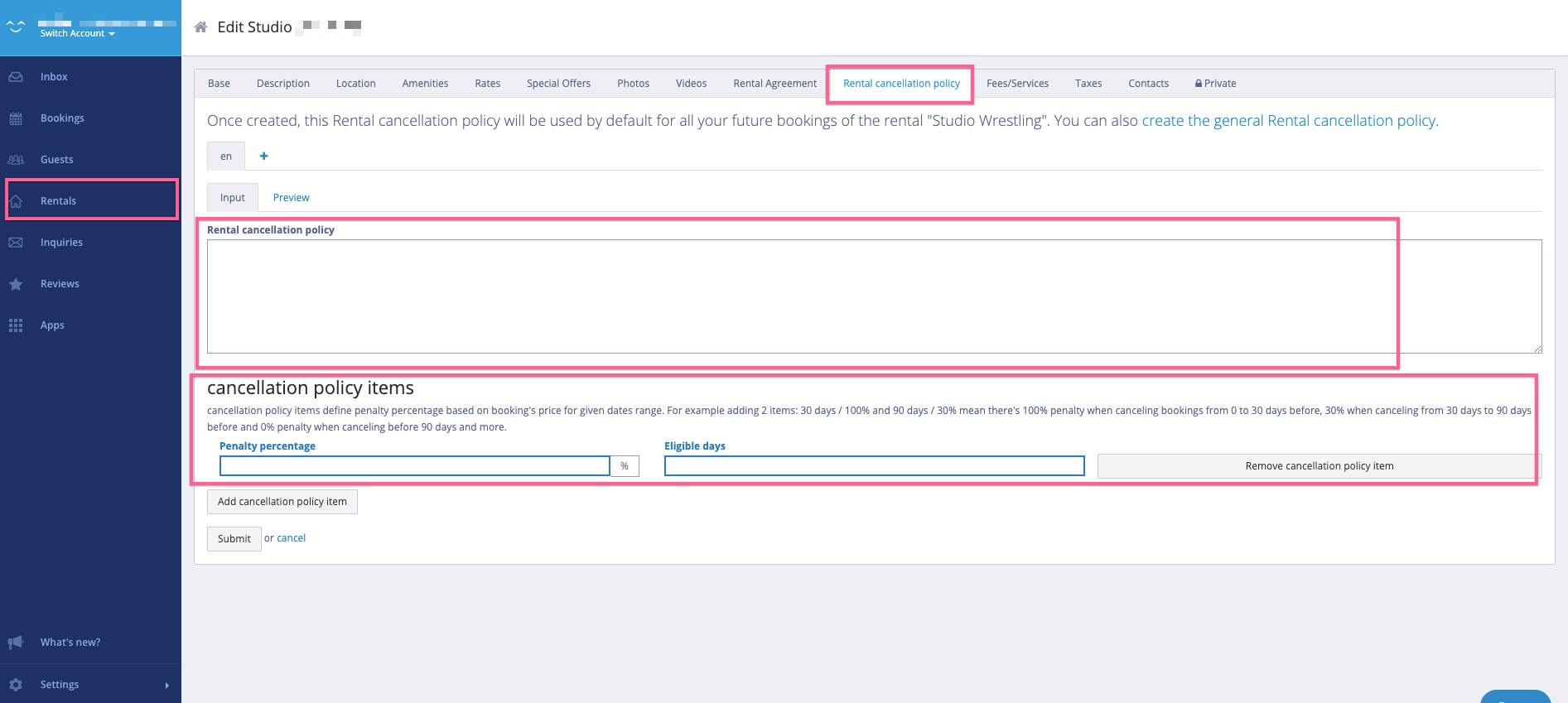1568x703 pixels.
Task: Open Reviews via the star icon
Action: click(x=16, y=284)
